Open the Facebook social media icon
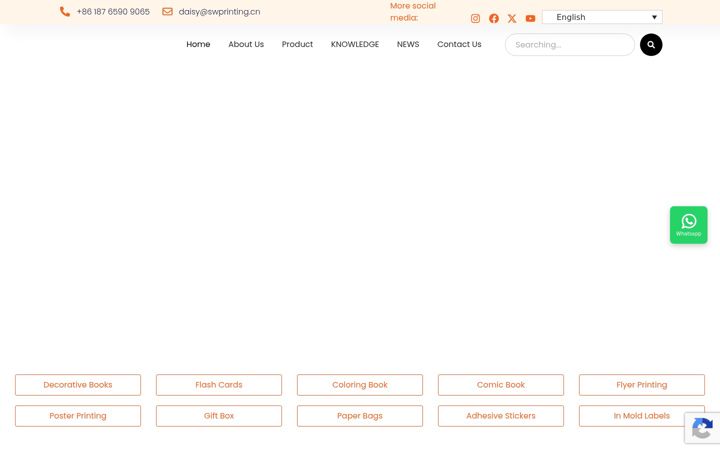This screenshot has width=720, height=450. pos(494,18)
